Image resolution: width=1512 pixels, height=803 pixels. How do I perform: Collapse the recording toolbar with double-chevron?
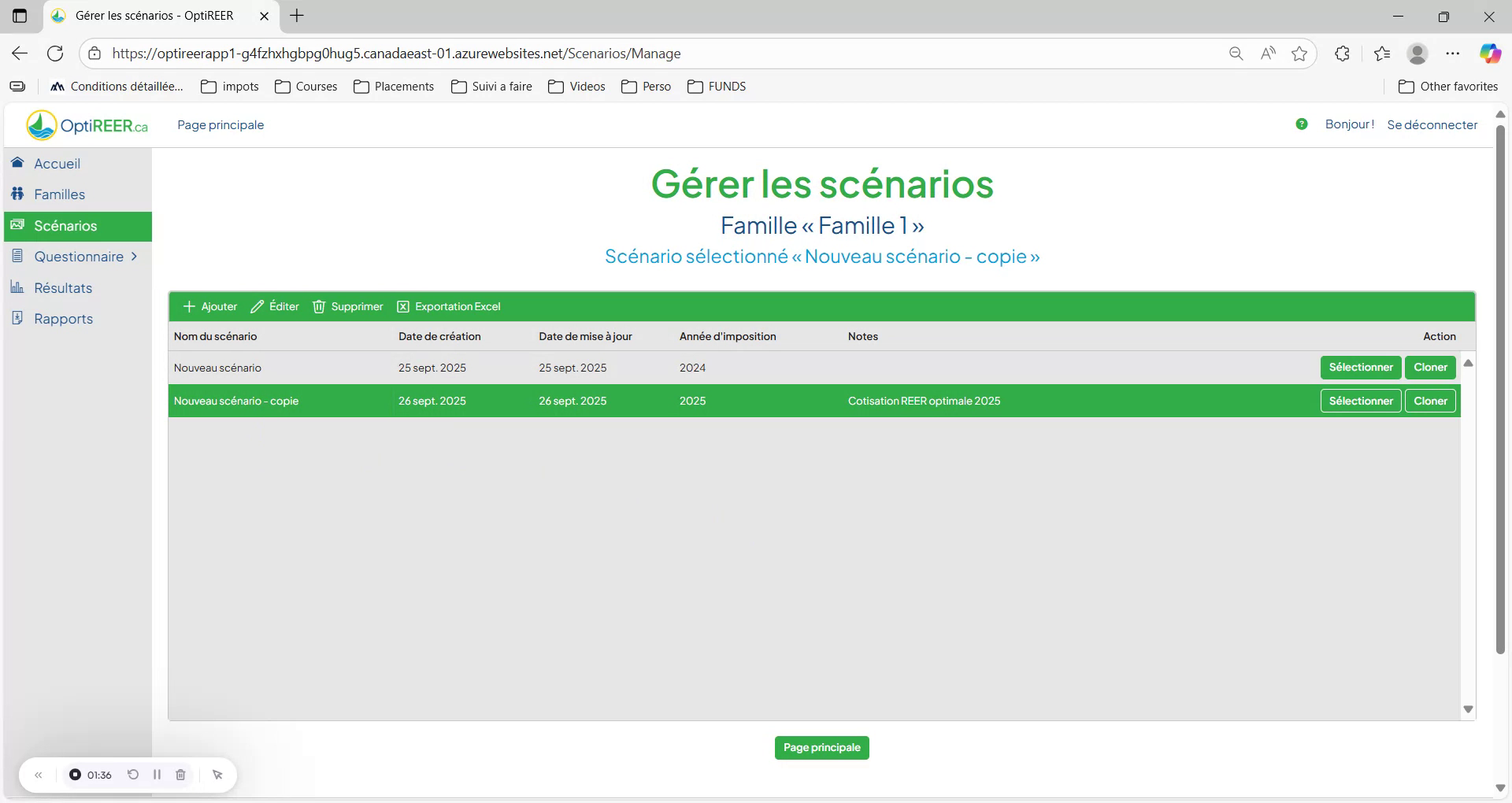(x=39, y=775)
